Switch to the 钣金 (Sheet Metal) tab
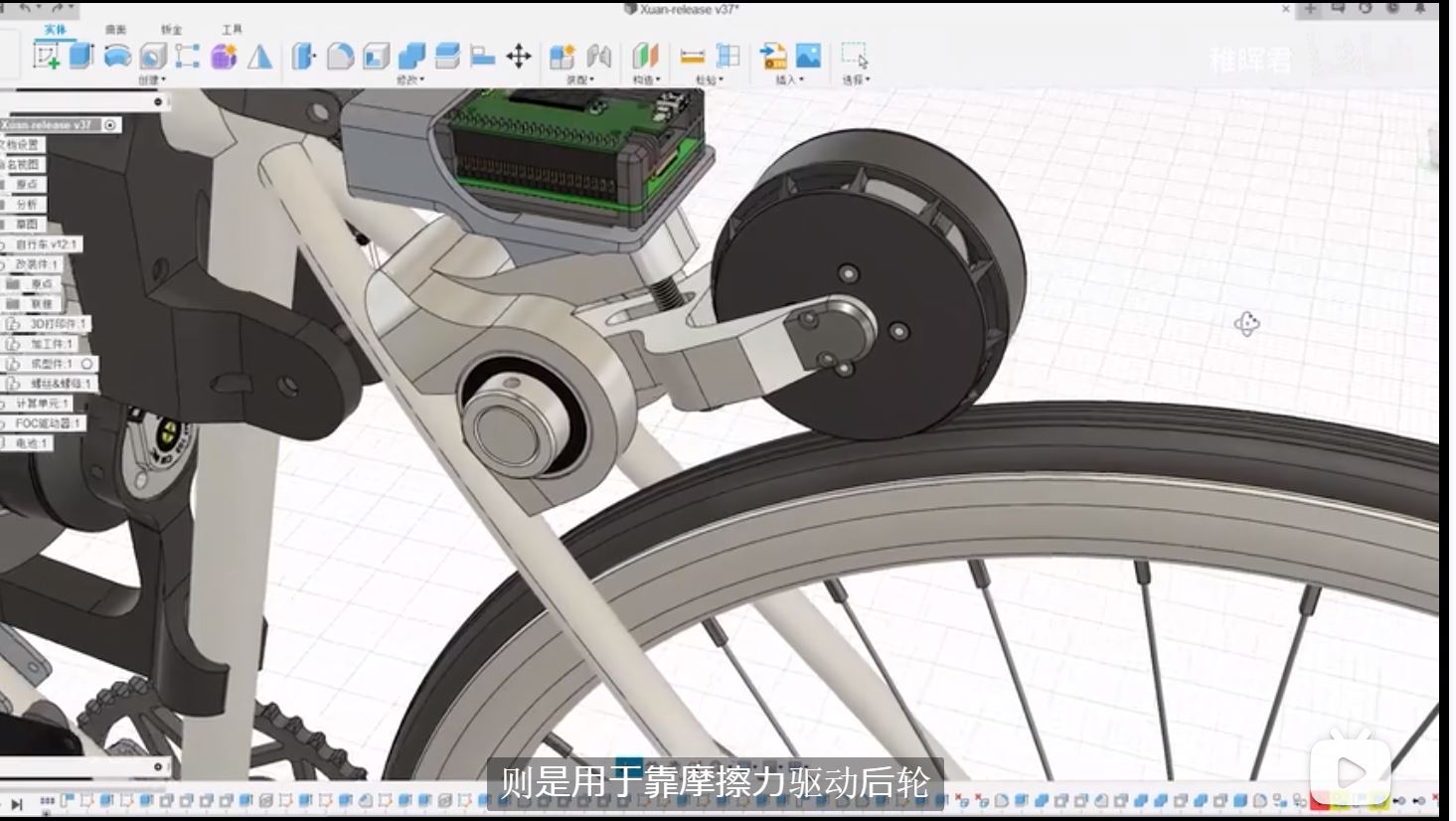The width and height of the screenshot is (1456, 821). point(172,30)
